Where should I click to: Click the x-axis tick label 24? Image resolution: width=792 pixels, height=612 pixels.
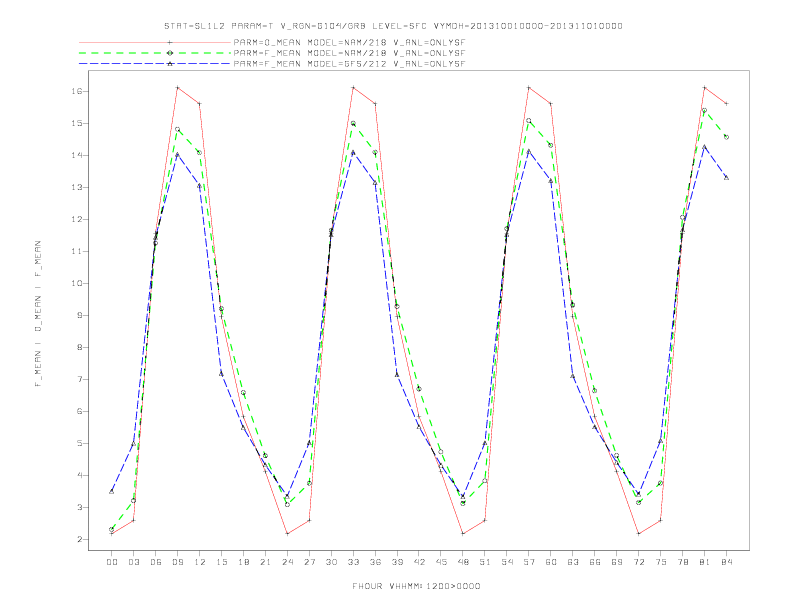[x=287, y=562]
